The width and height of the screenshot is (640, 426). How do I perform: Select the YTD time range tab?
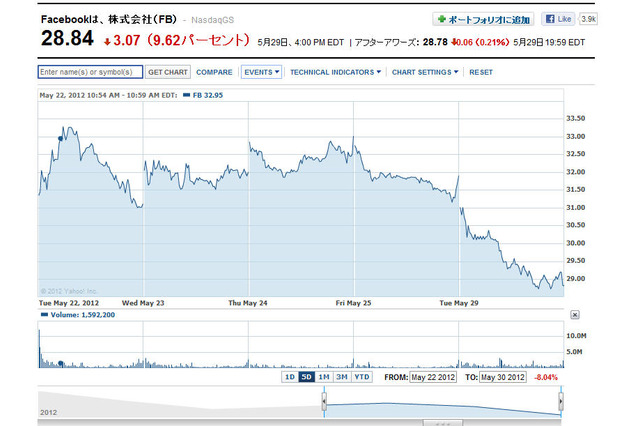point(362,377)
